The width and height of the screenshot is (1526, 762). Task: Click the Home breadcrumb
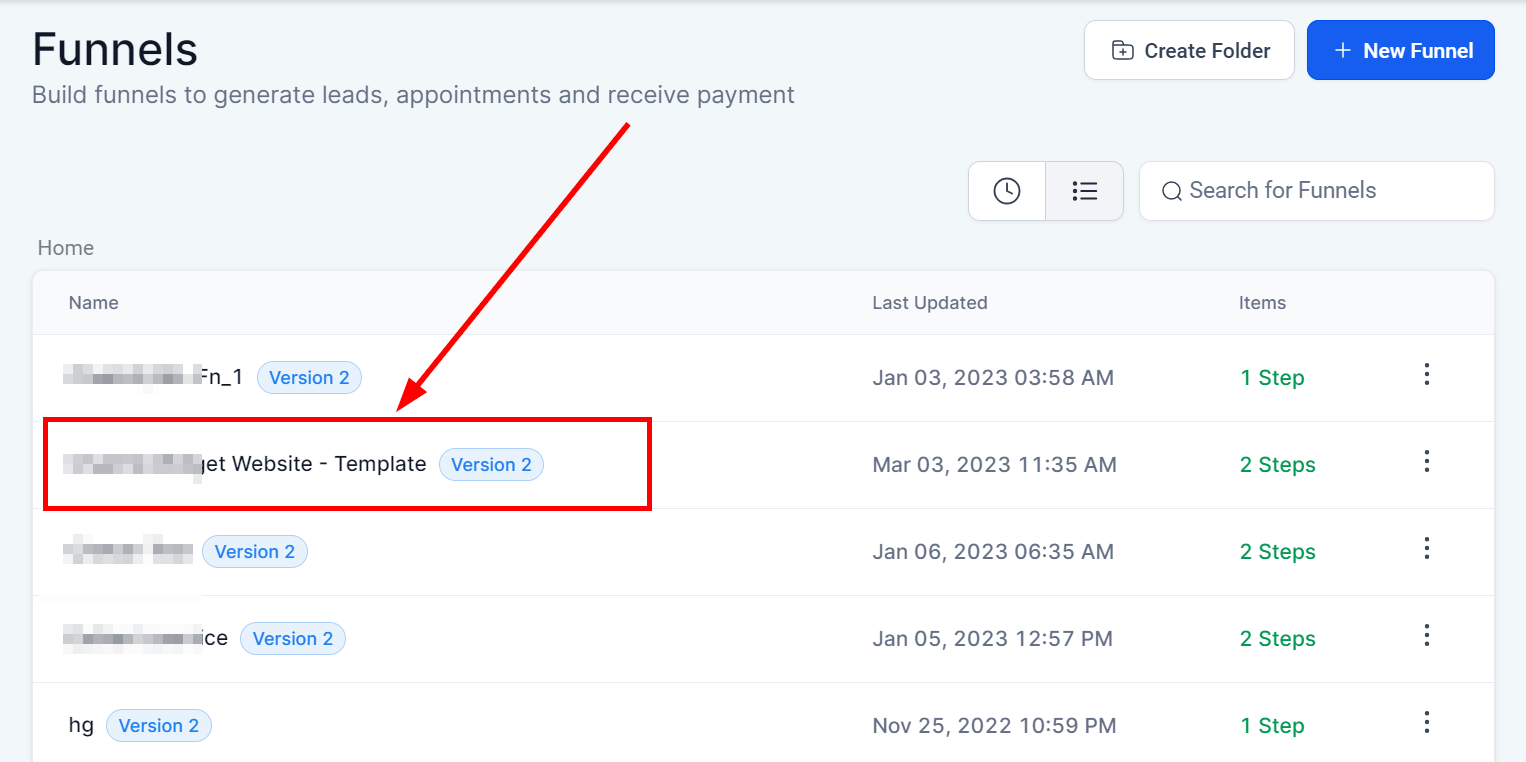tap(66, 248)
